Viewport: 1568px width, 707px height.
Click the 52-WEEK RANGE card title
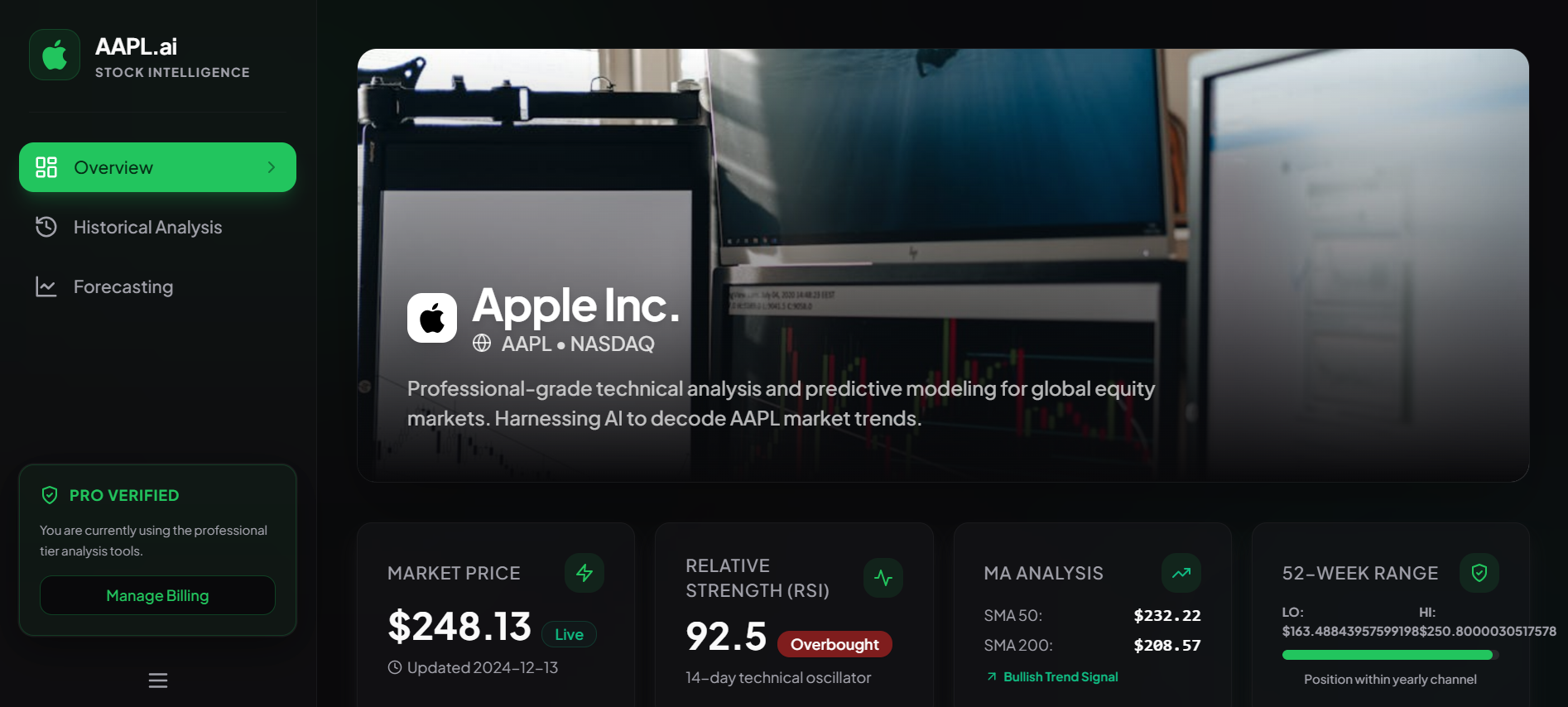point(1360,573)
